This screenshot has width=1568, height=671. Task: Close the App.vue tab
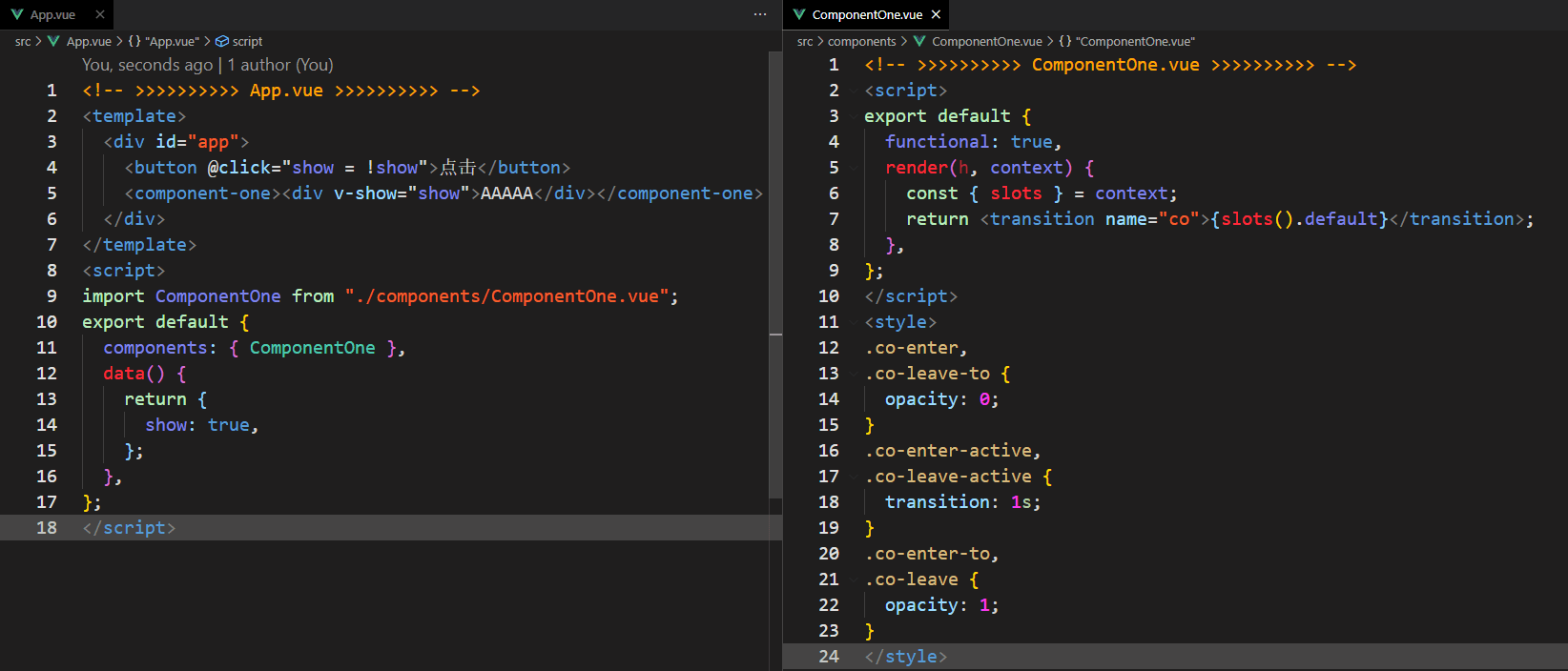point(100,14)
